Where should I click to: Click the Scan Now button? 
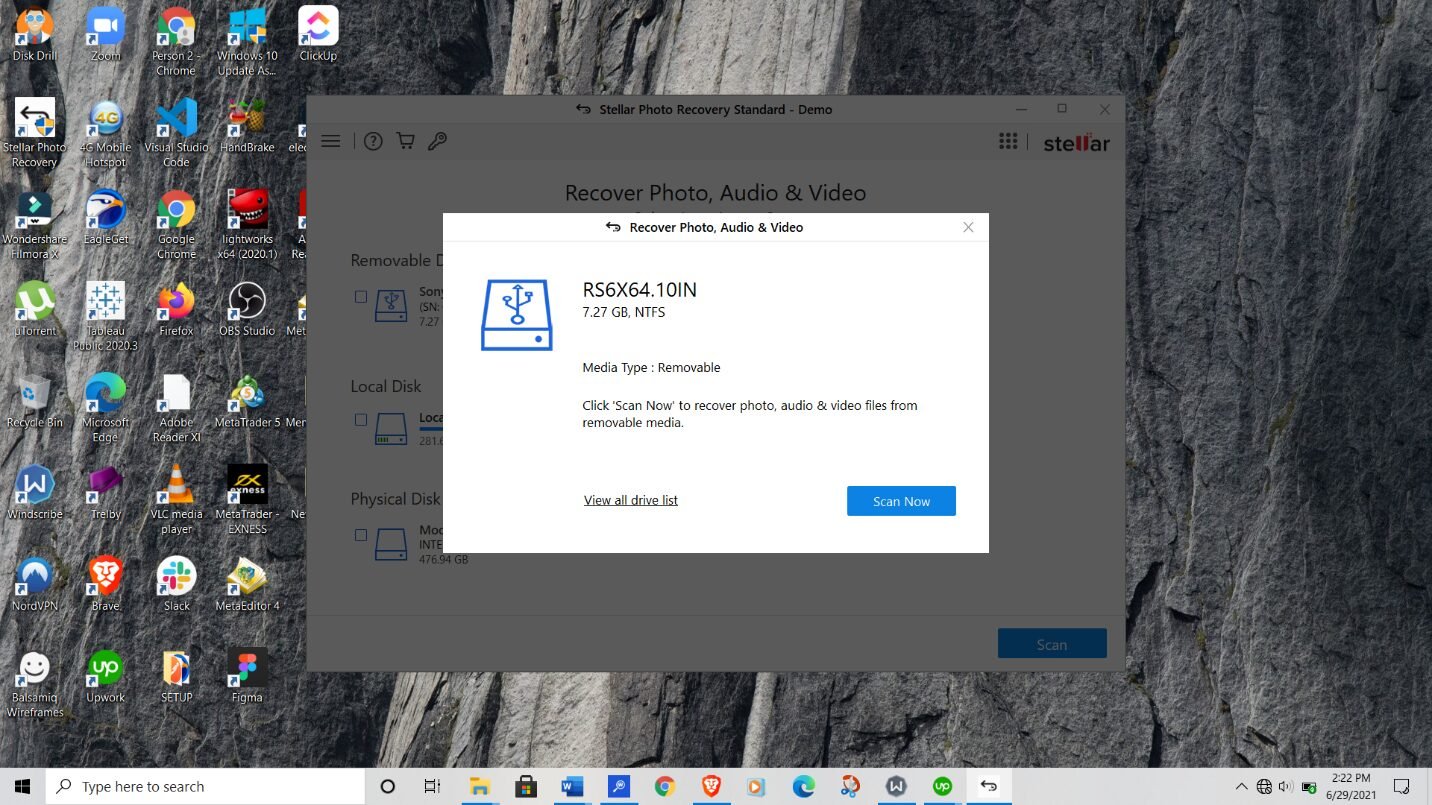[901, 501]
